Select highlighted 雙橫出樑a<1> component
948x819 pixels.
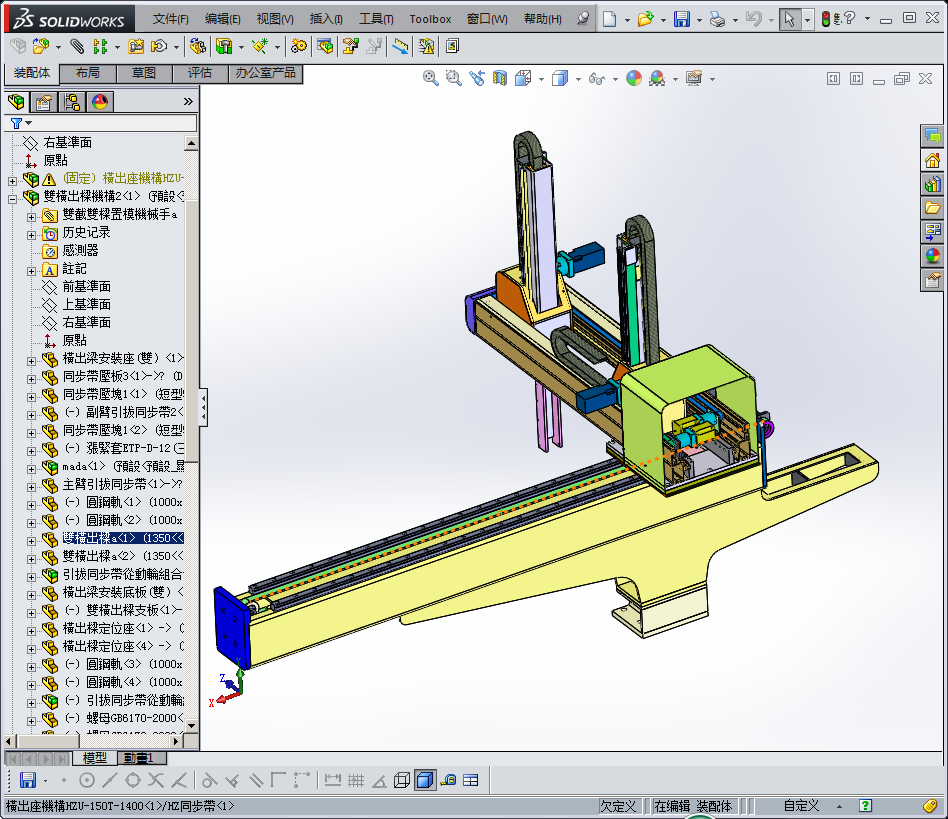(x=123, y=538)
